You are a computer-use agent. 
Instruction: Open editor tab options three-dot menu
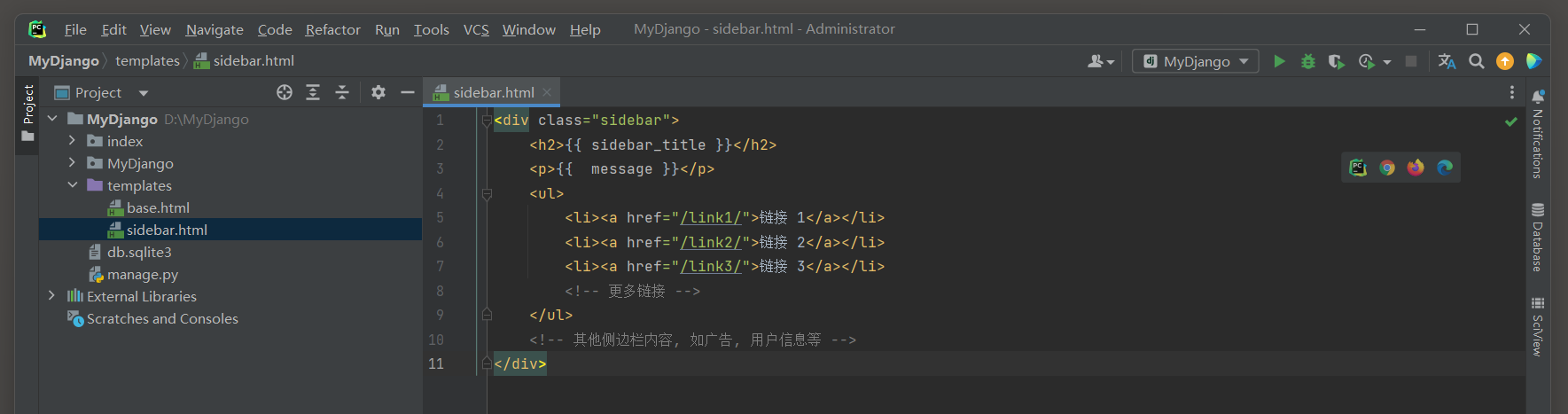coord(1512,92)
